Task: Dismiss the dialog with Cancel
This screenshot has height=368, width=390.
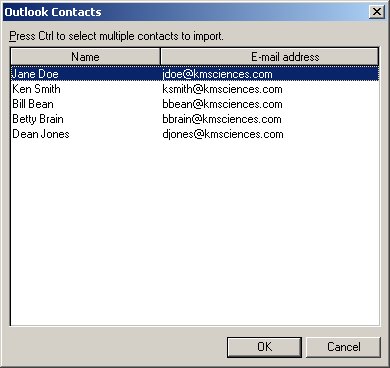Action: pos(343,347)
